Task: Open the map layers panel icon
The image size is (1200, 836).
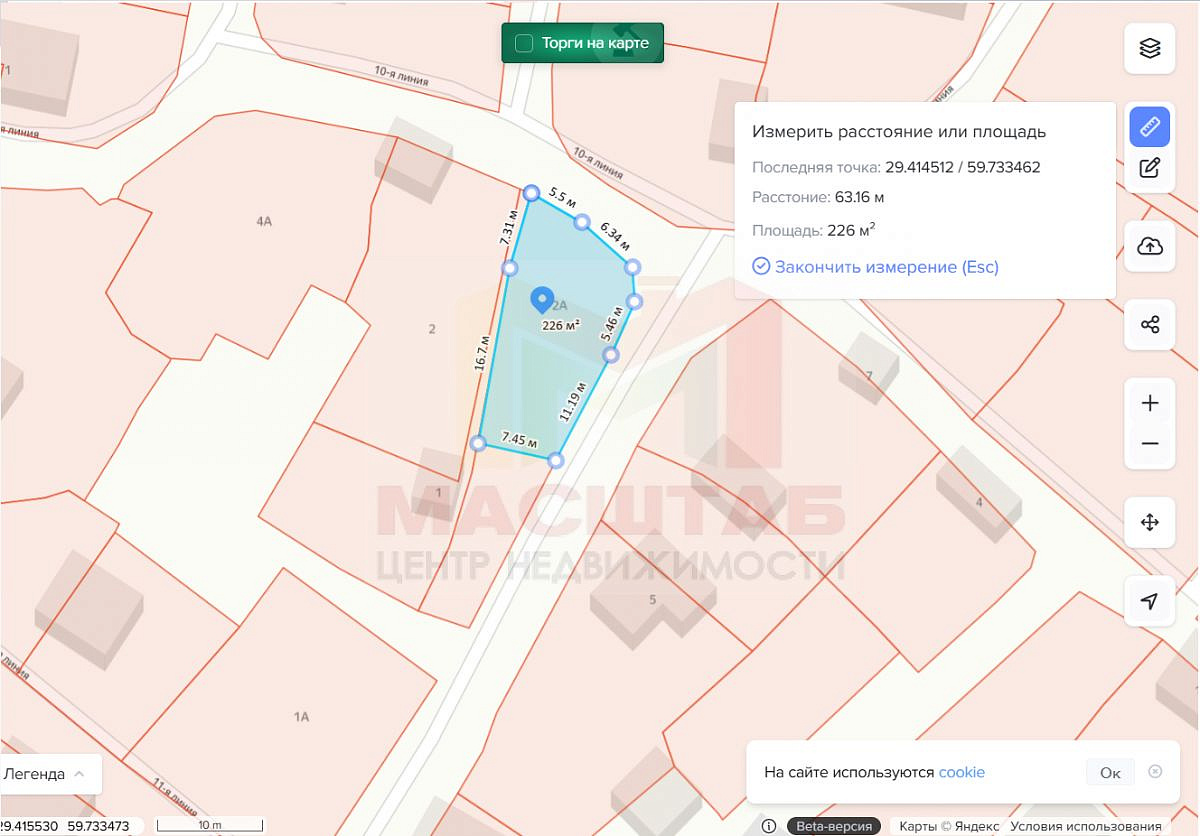Action: [x=1150, y=48]
